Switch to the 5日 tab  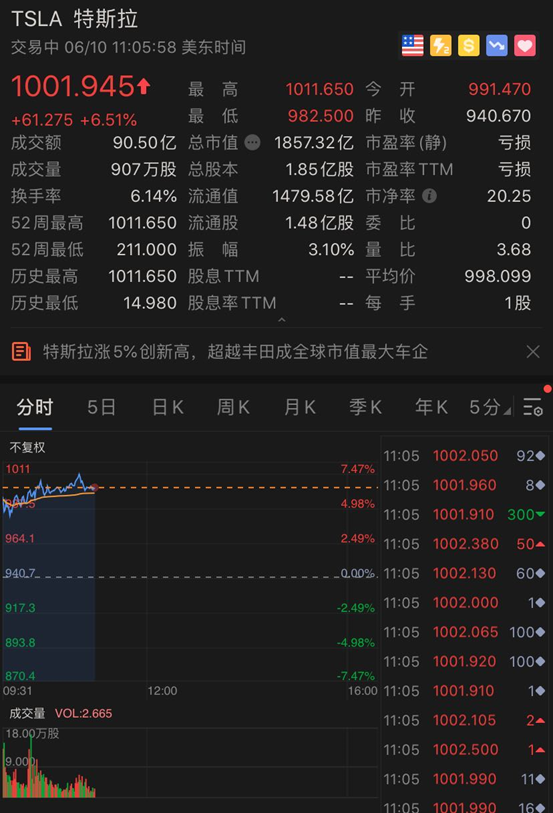101,408
